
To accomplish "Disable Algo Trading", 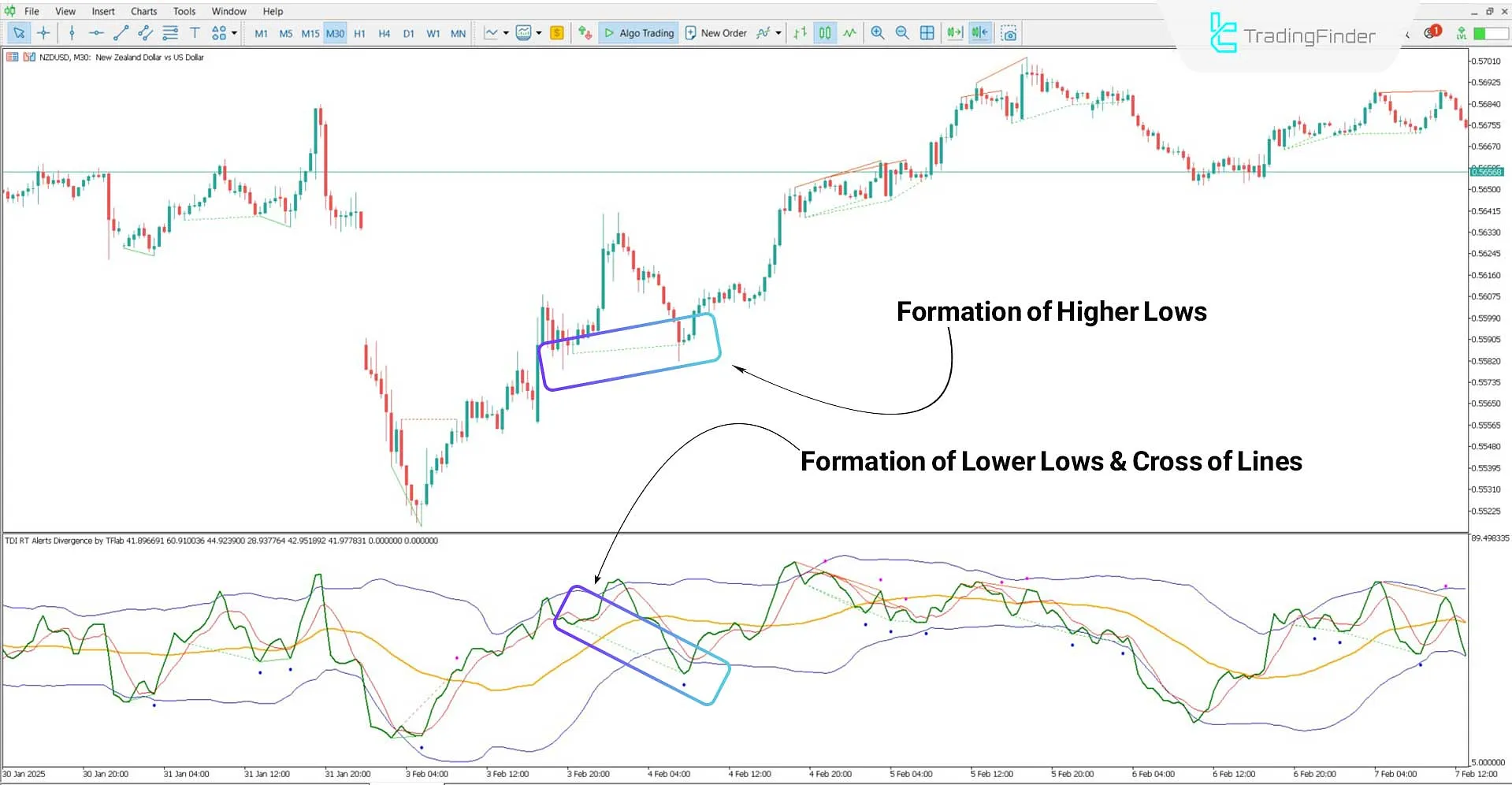I will pos(638,32).
